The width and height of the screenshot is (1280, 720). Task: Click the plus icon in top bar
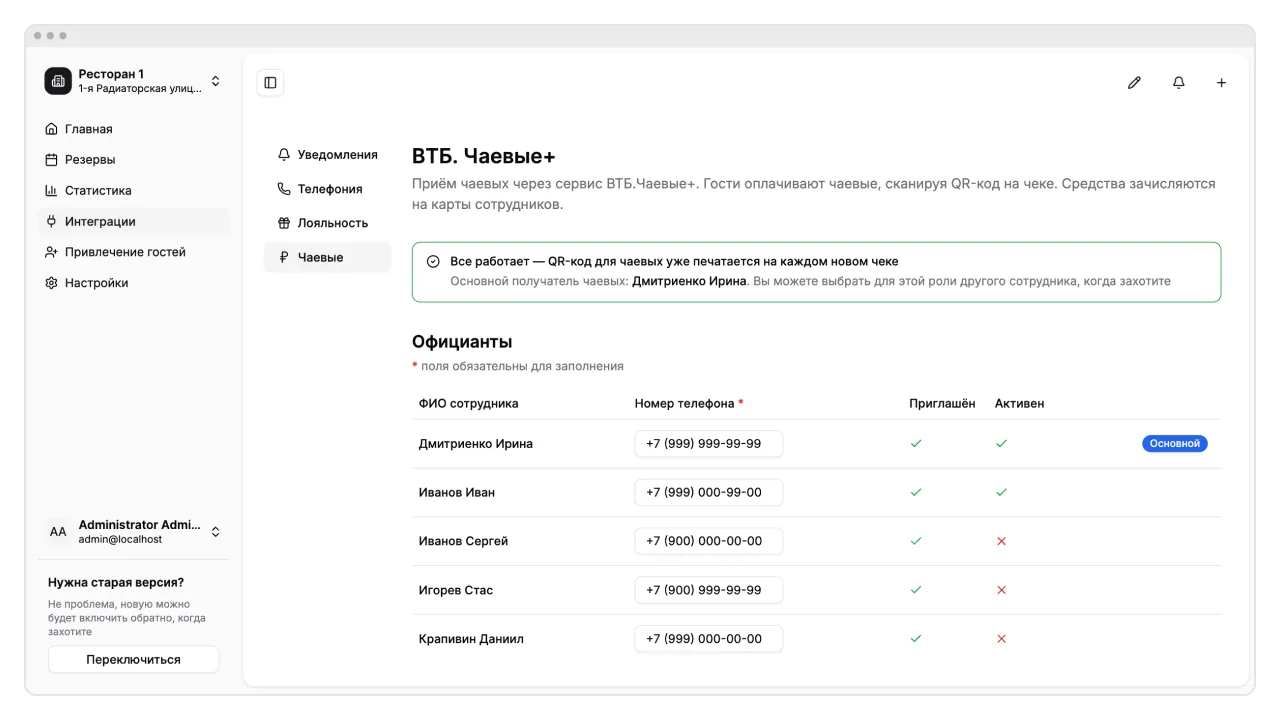(x=1221, y=83)
